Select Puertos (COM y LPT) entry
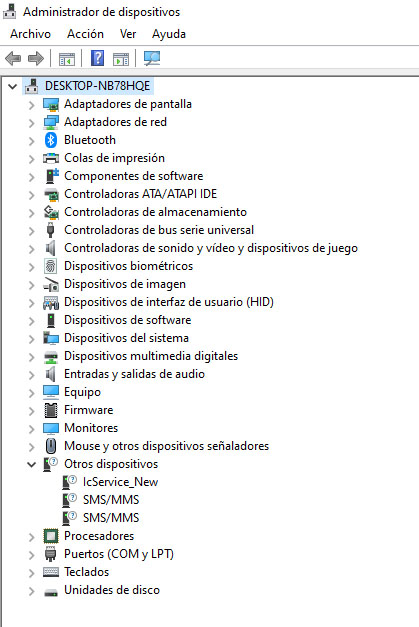 click(119, 554)
